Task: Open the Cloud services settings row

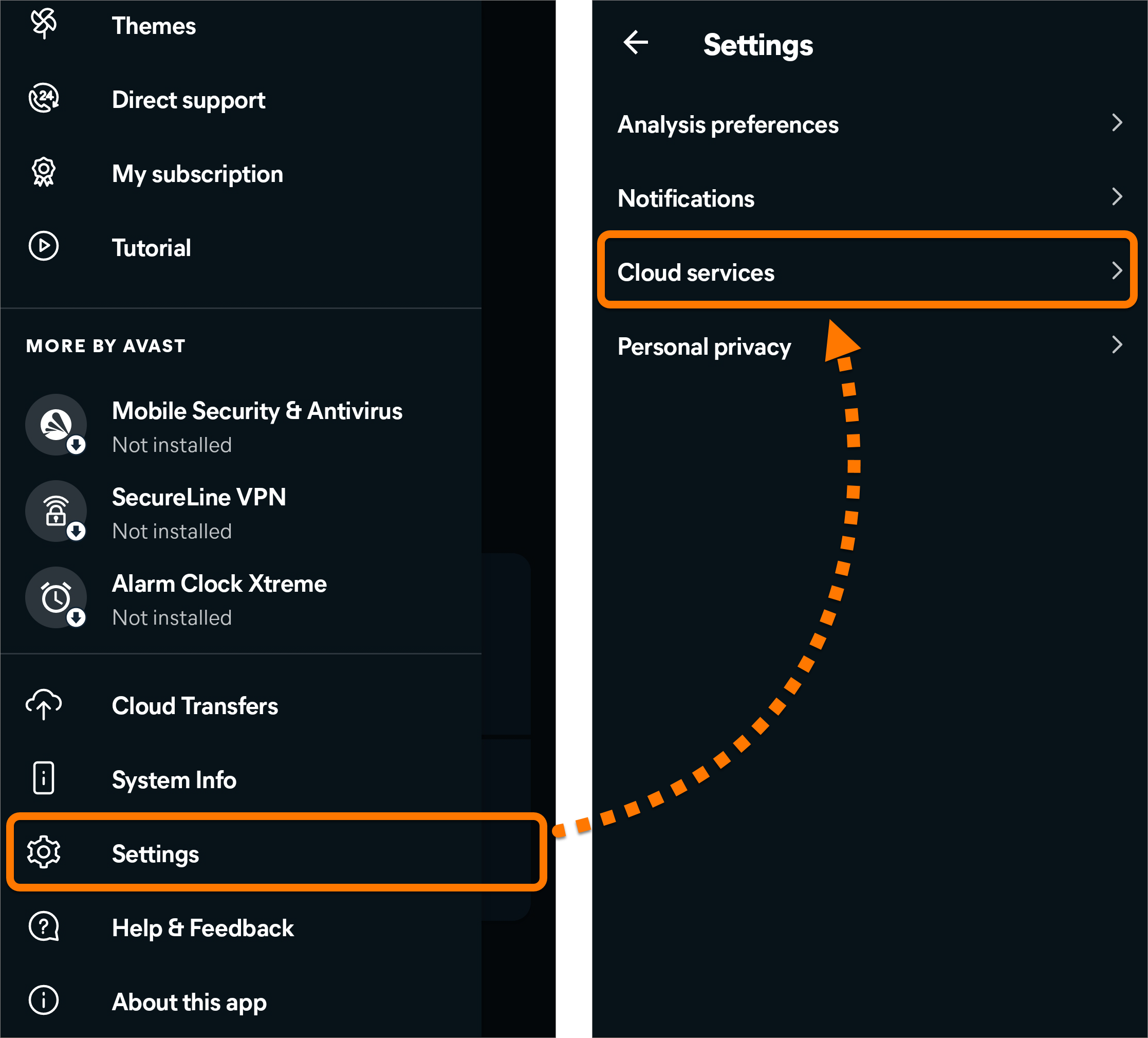Action: (x=867, y=270)
